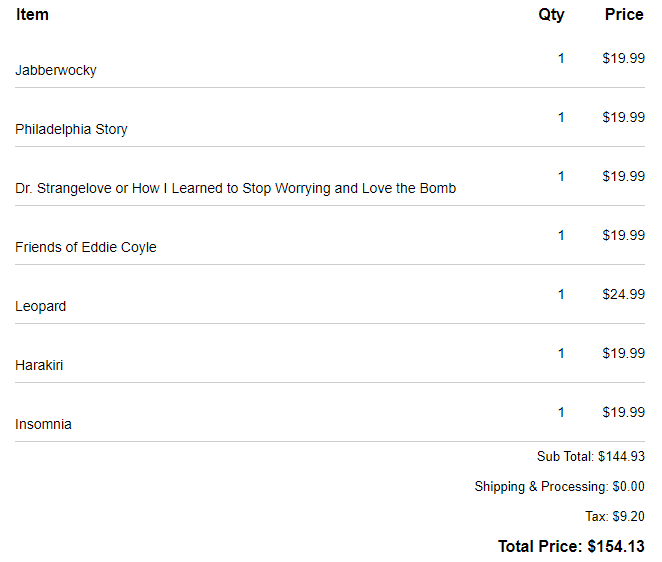
Task: Click the Jabberwocky item title
Action: pos(56,70)
